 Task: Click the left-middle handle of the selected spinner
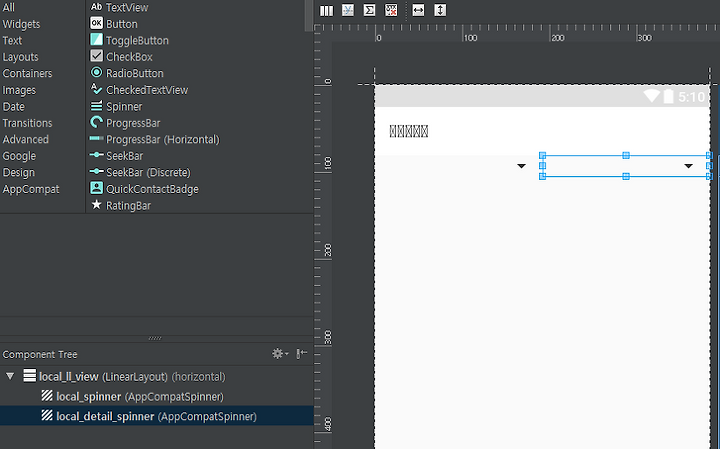coord(542,166)
